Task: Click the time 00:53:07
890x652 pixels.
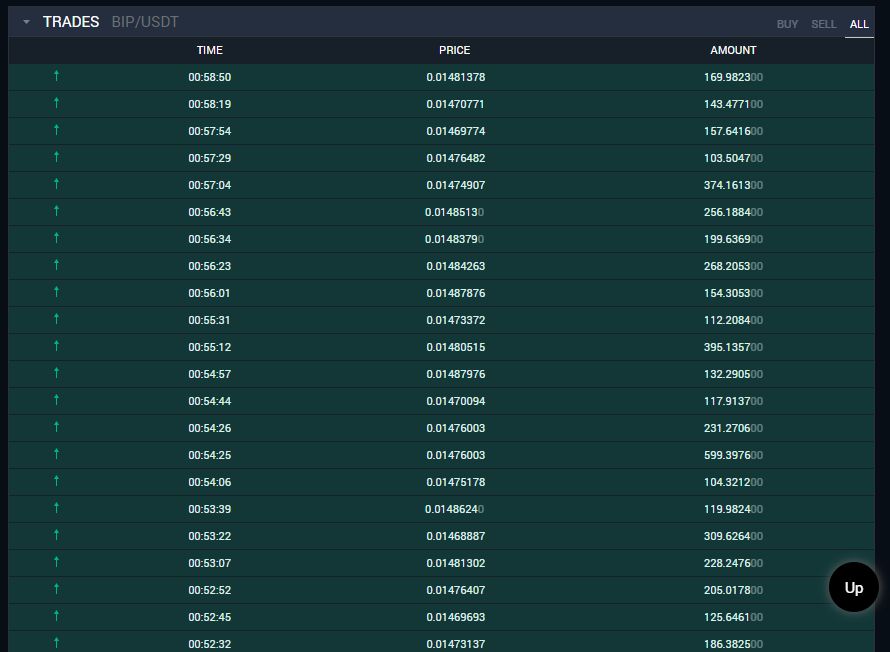Action: (209, 563)
